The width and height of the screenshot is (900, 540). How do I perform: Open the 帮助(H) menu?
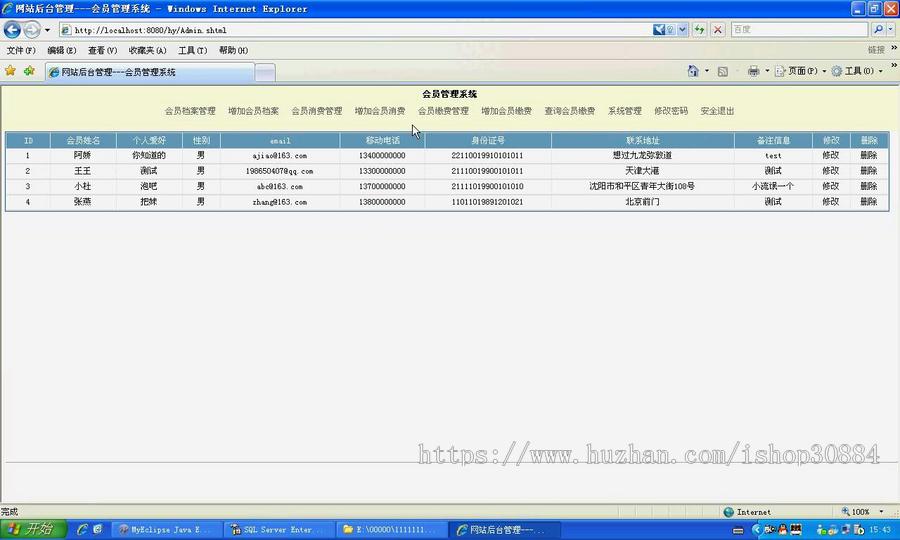(x=233, y=50)
